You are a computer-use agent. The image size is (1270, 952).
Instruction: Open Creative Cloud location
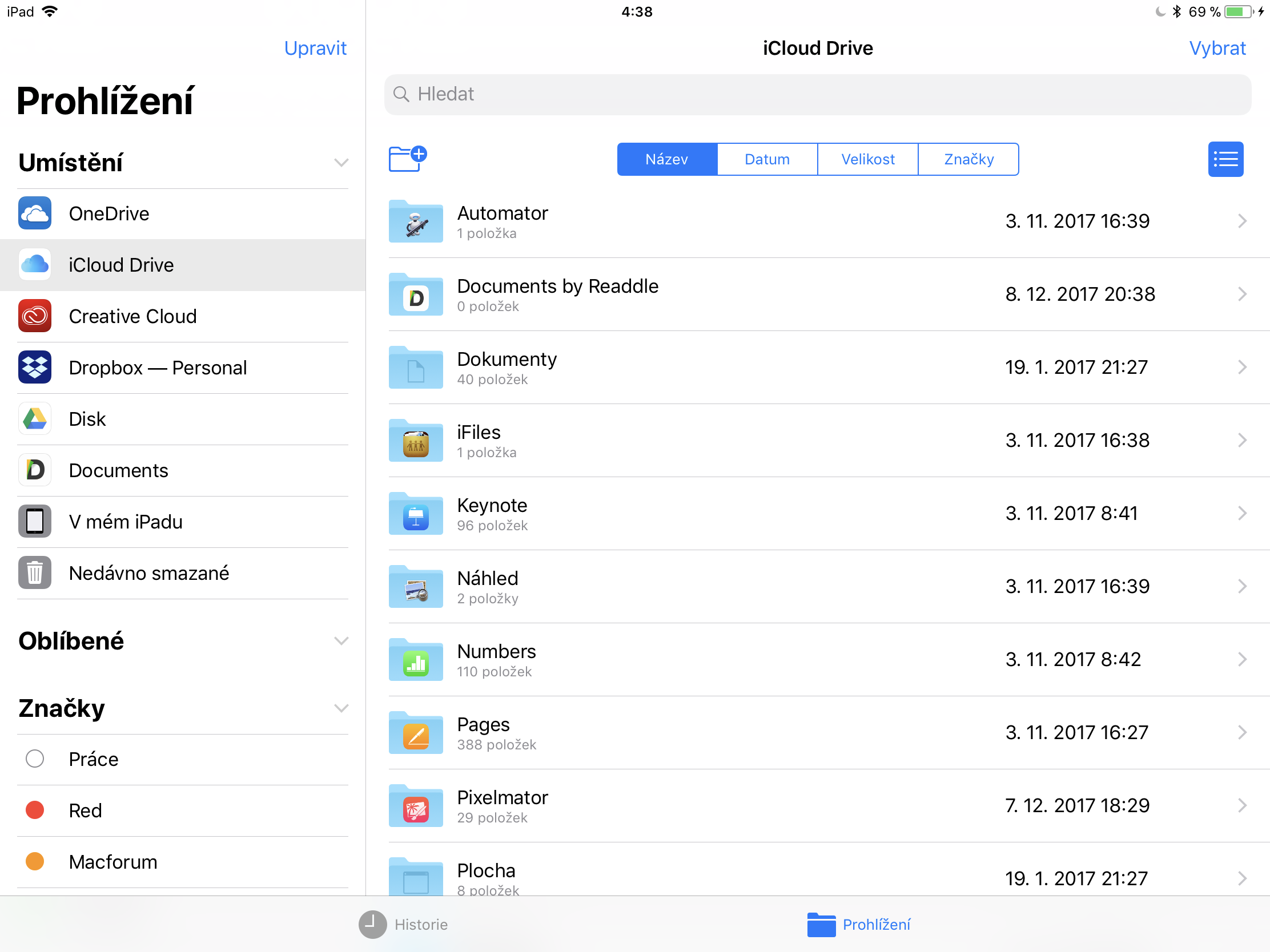pyautogui.click(x=132, y=316)
